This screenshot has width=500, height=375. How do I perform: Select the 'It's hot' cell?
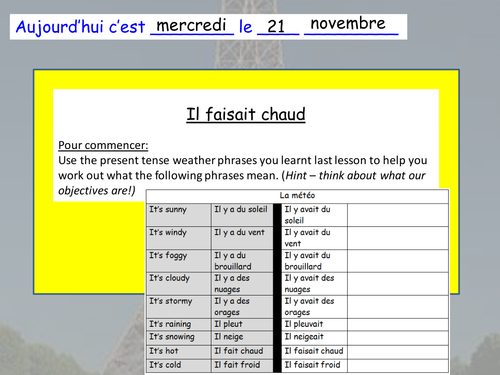click(179, 352)
